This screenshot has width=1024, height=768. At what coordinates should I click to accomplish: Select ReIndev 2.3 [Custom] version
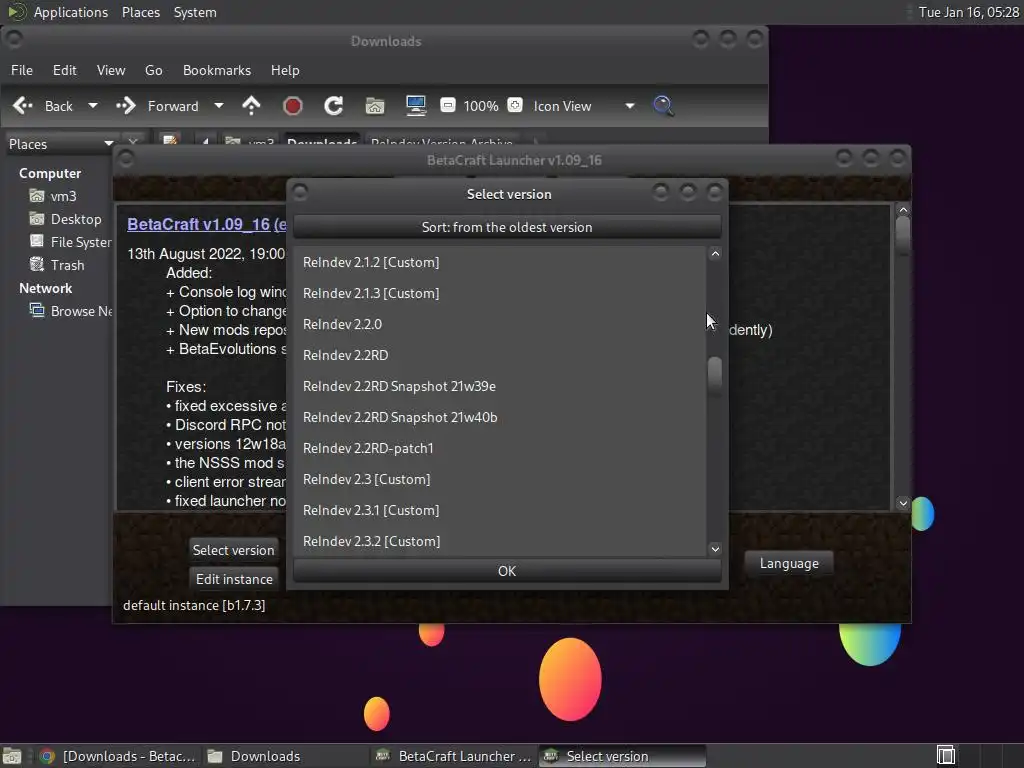(500, 479)
